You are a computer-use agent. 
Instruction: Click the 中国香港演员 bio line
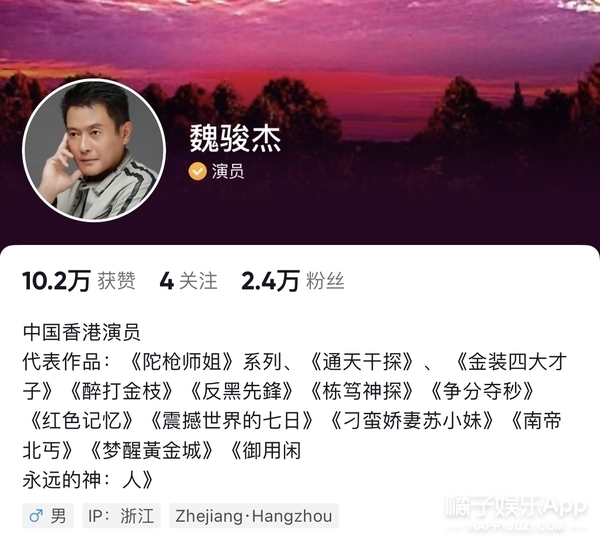(82, 332)
